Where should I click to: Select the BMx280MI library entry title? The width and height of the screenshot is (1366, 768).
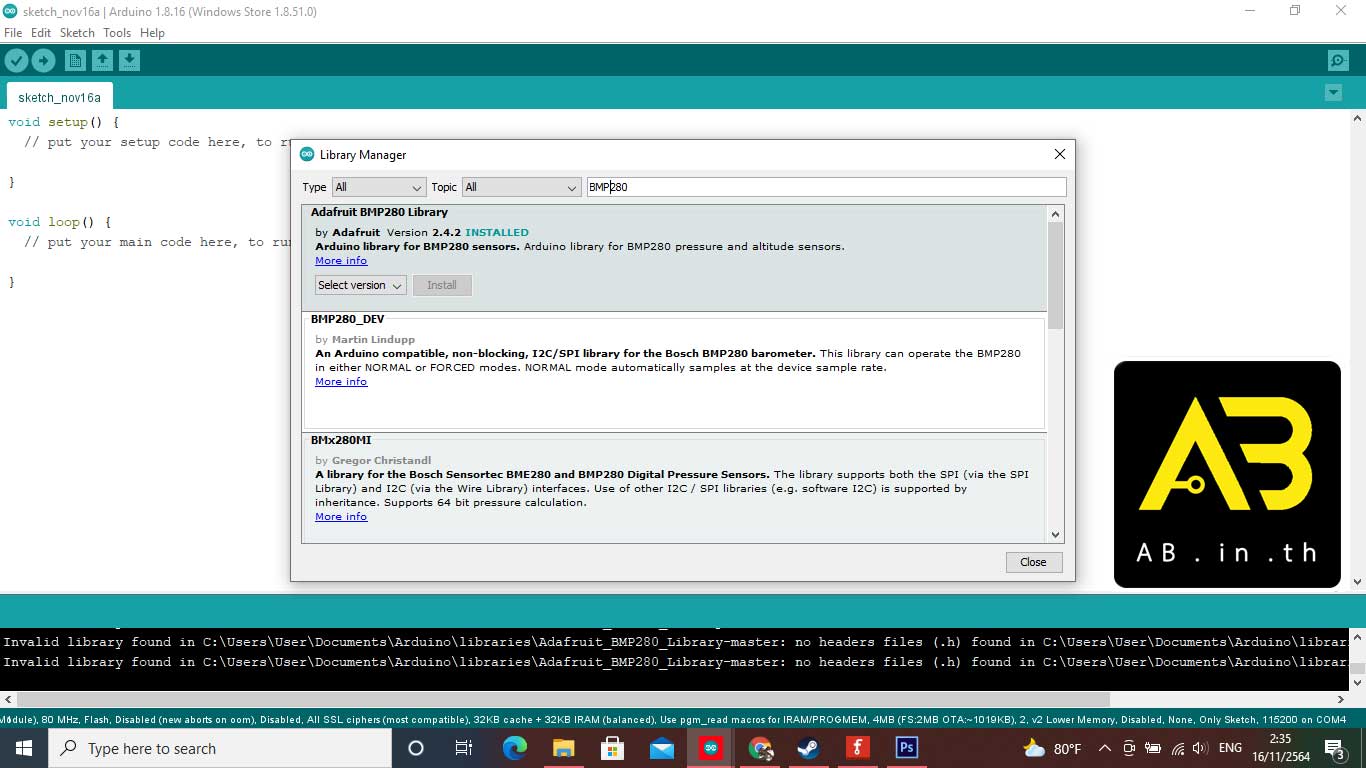341,440
